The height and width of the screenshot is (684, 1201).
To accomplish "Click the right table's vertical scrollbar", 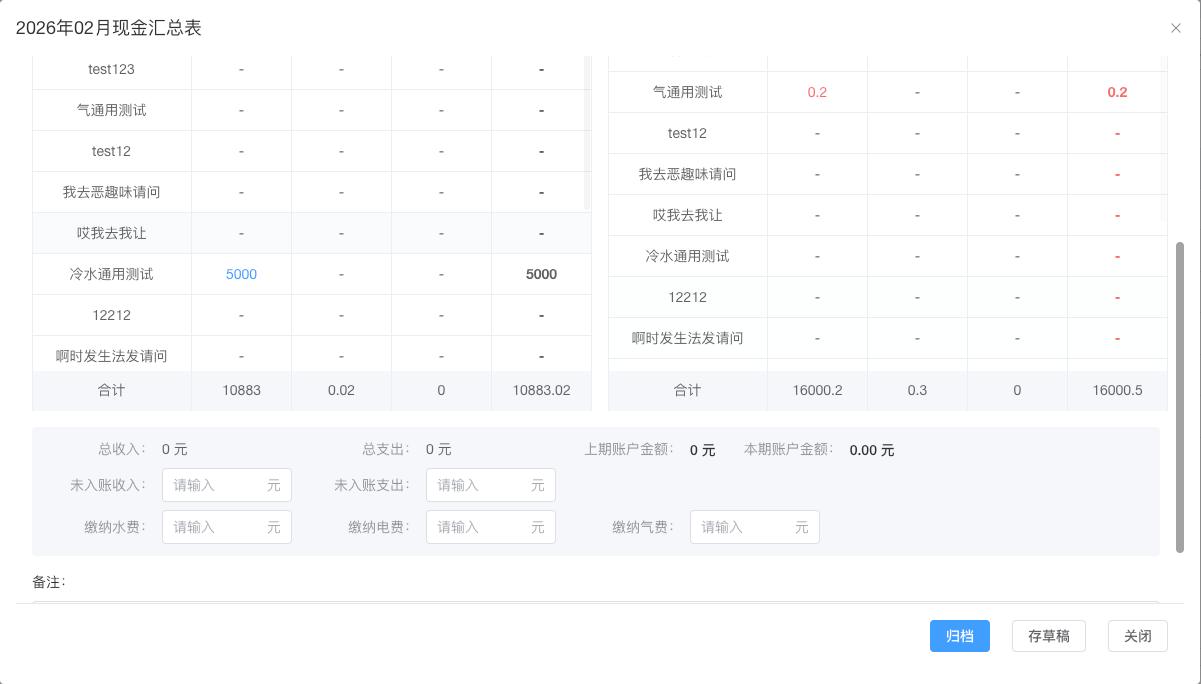I will tap(1164, 138).
